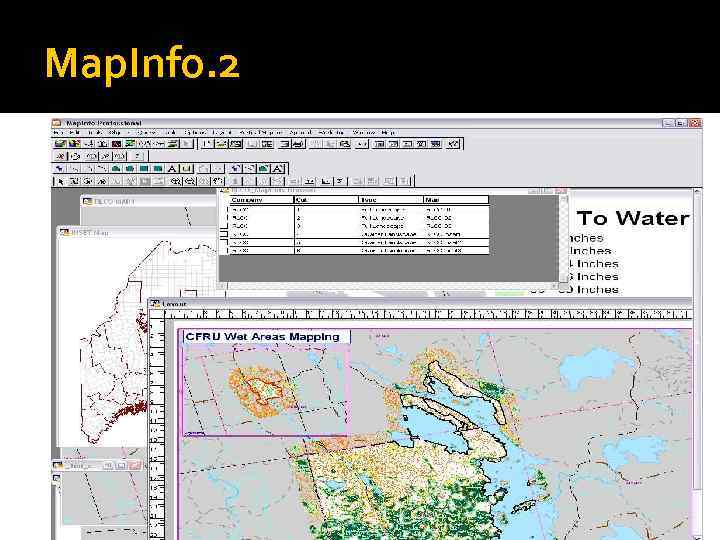The height and width of the screenshot is (540, 720).
Task: Select the Rectangle drawing tool
Action: pyautogui.click(x=144, y=169)
